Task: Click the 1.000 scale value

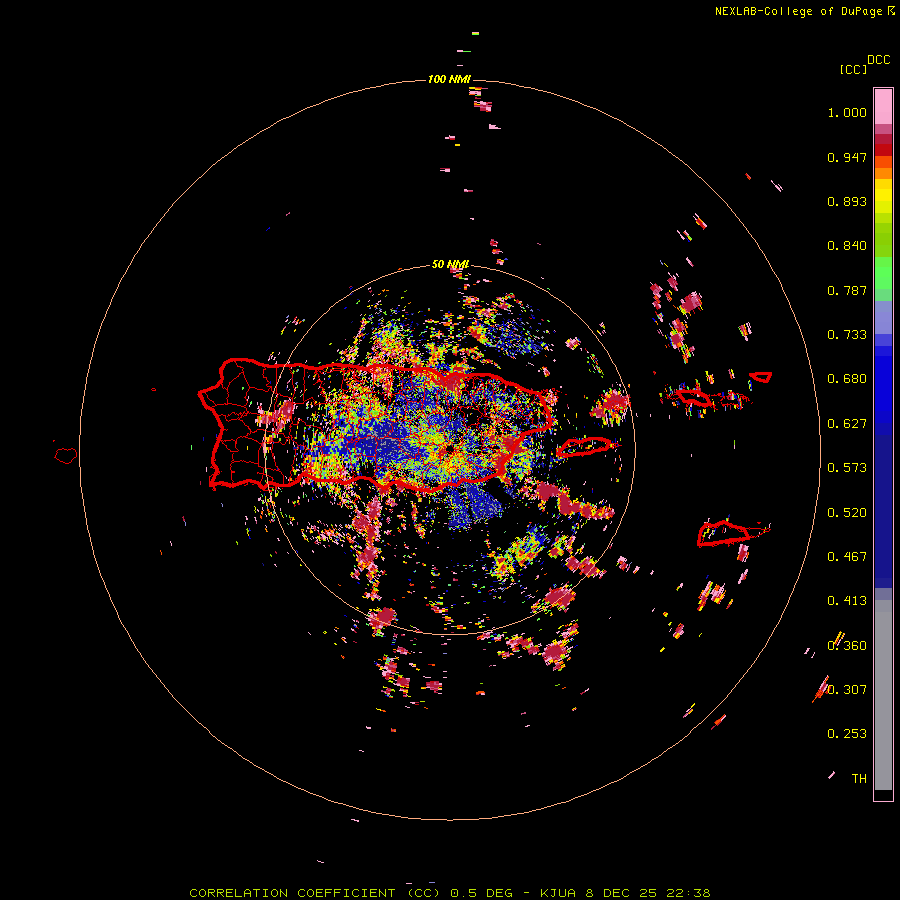Action: (x=847, y=112)
